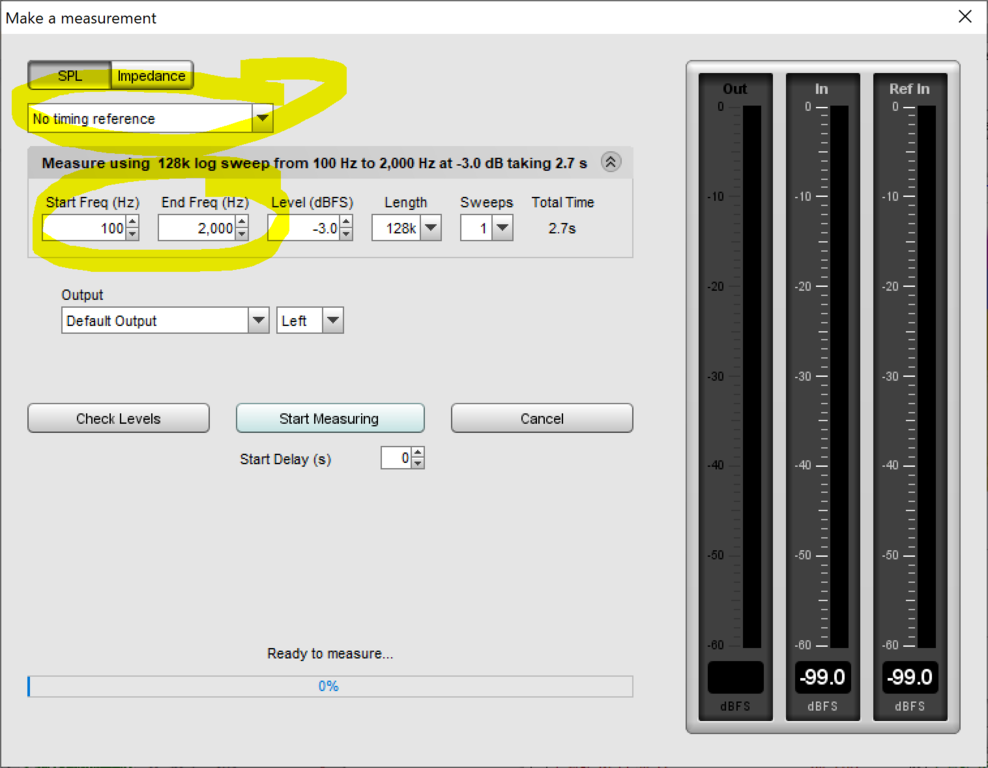Increase the End Freq value

click(x=242, y=221)
